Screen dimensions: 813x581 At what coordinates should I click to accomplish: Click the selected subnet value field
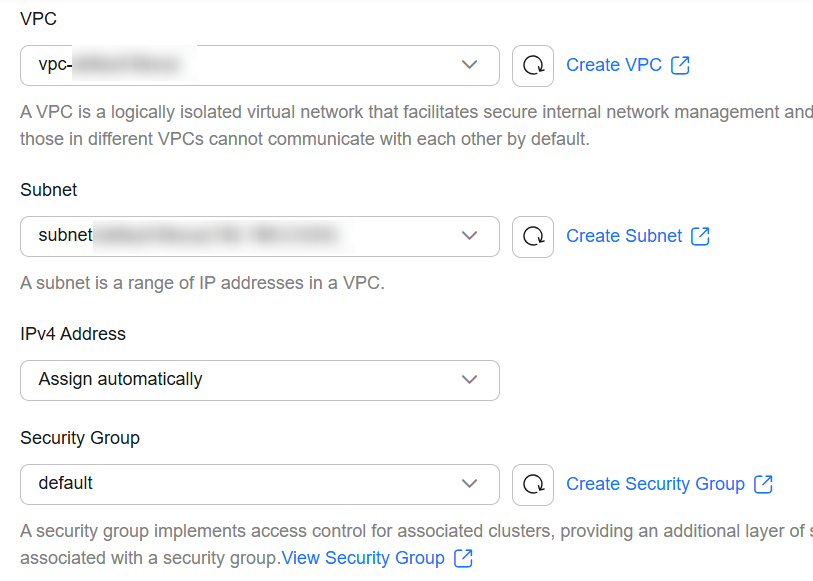coord(260,236)
